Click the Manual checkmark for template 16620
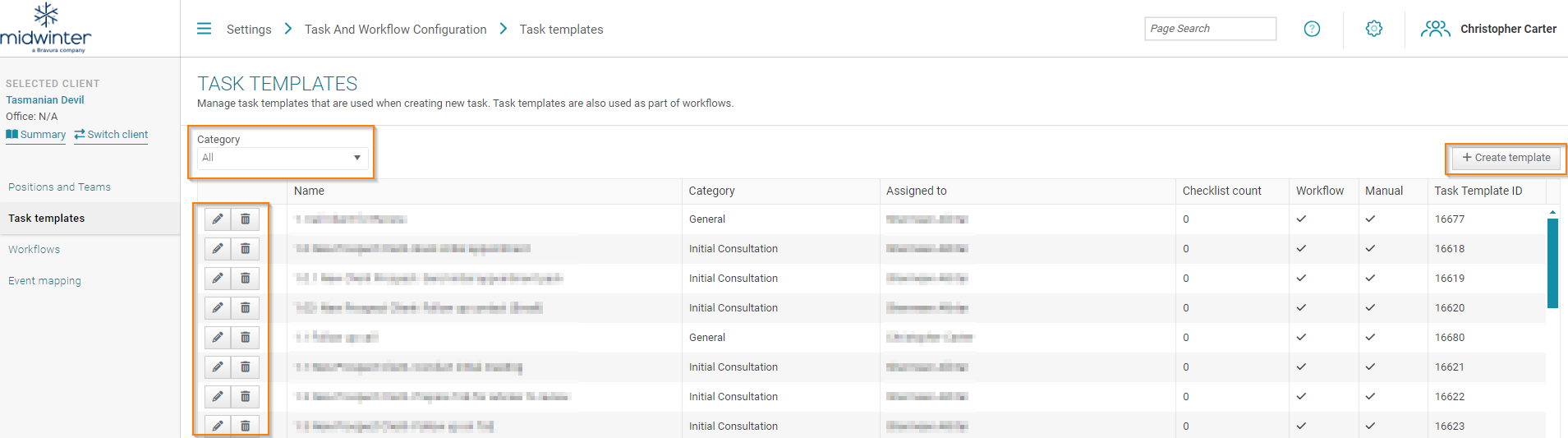 click(1370, 308)
